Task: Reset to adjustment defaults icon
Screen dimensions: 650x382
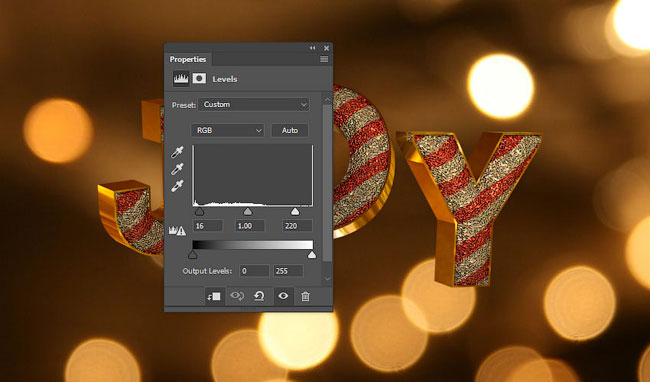Action: pos(260,296)
